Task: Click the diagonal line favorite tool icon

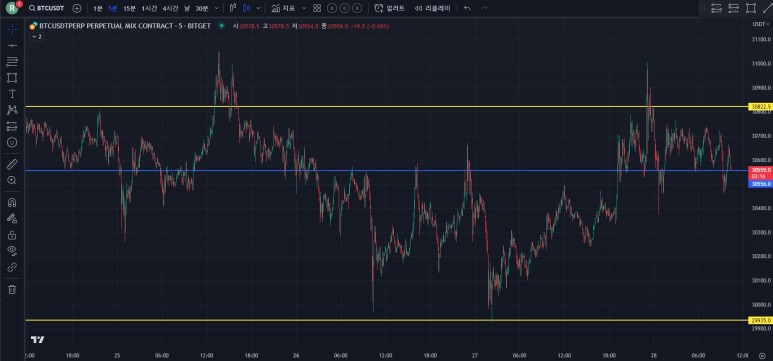Action: pyautogui.click(x=767, y=8)
